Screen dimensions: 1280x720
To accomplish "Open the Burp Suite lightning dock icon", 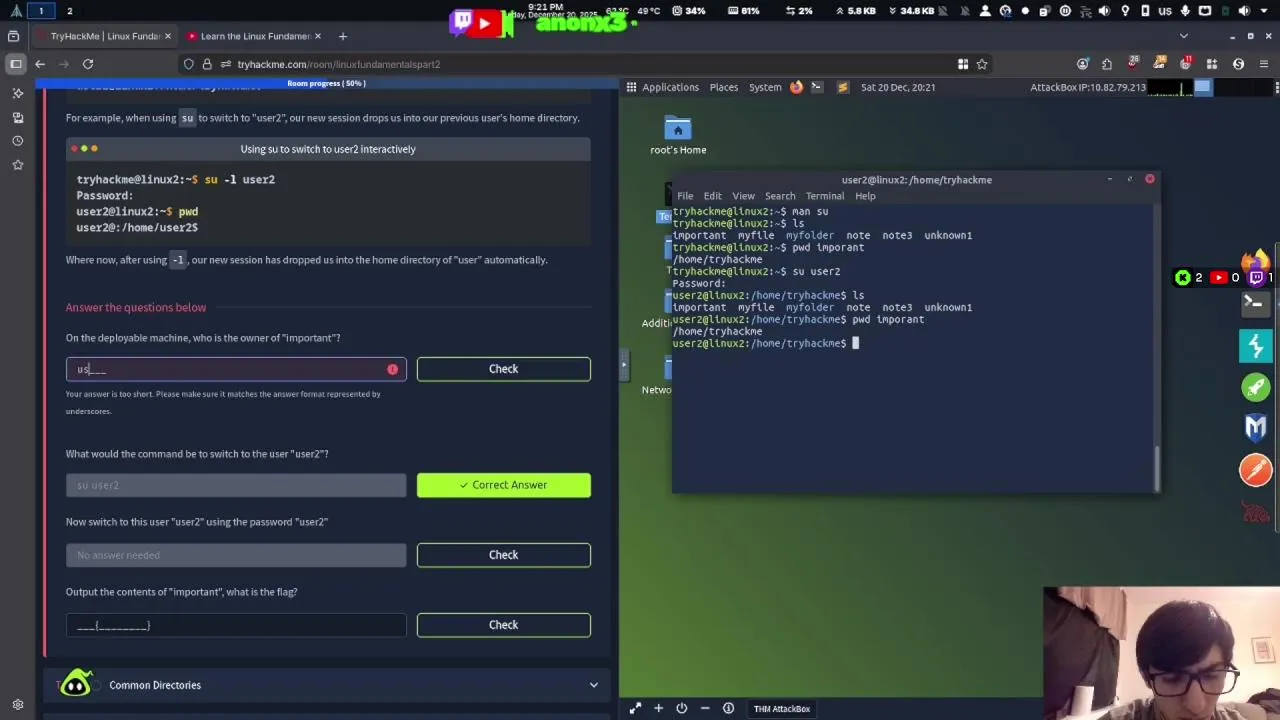I will pos(1256,346).
